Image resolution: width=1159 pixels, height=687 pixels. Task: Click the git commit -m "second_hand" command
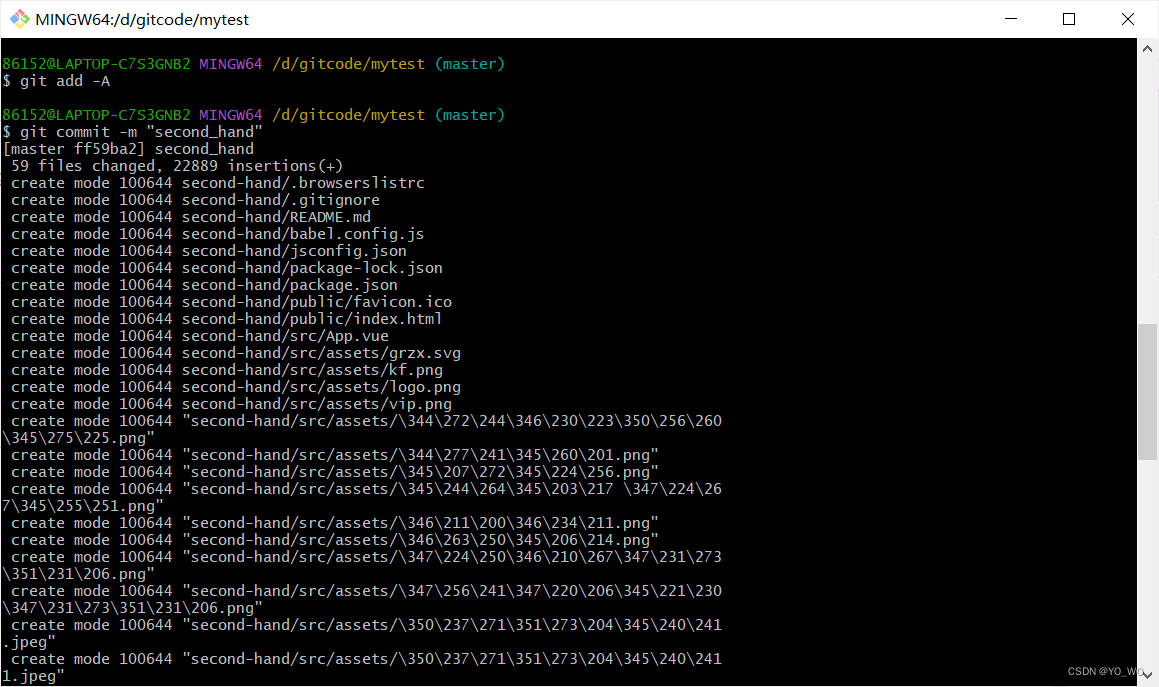132,132
